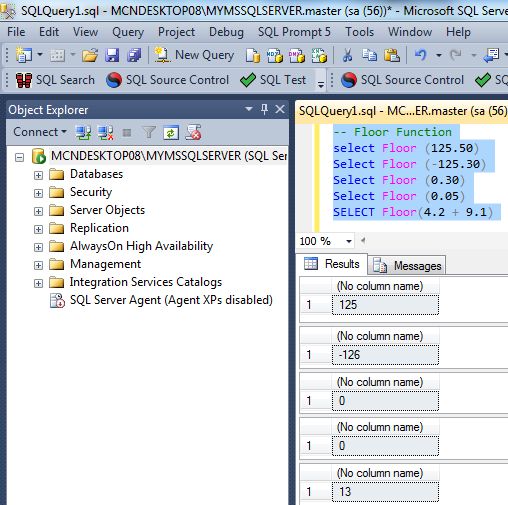Click the Save All icon

point(134,55)
